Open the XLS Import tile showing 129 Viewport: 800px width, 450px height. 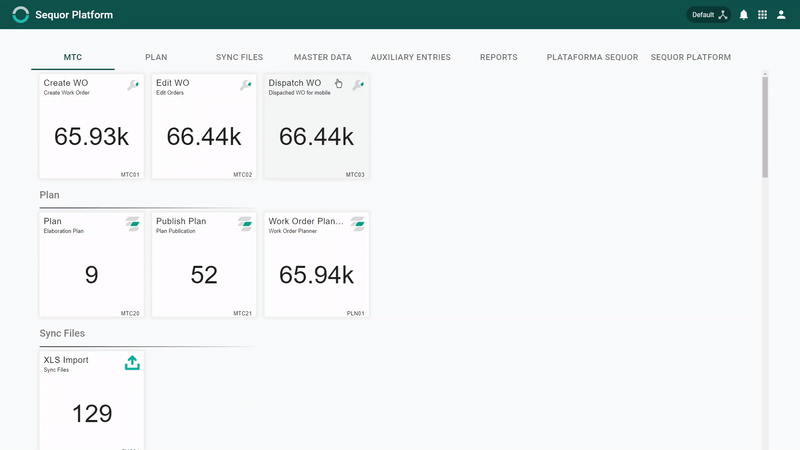[91, 401]
